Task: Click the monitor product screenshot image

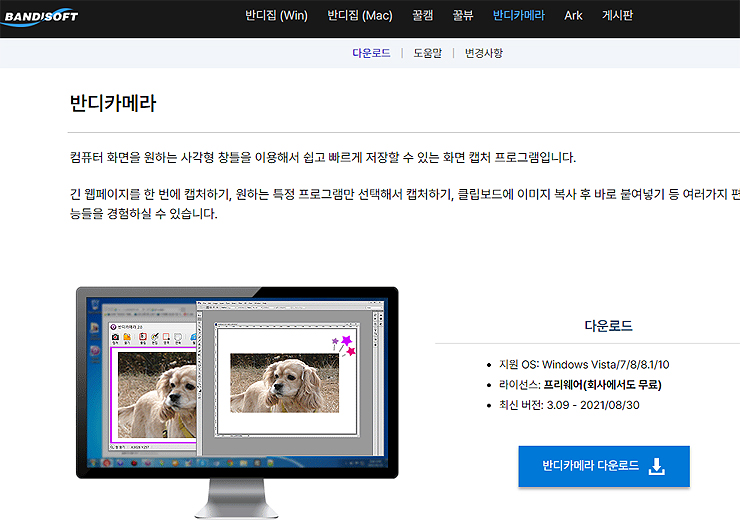Action: [x=237, y=403]
